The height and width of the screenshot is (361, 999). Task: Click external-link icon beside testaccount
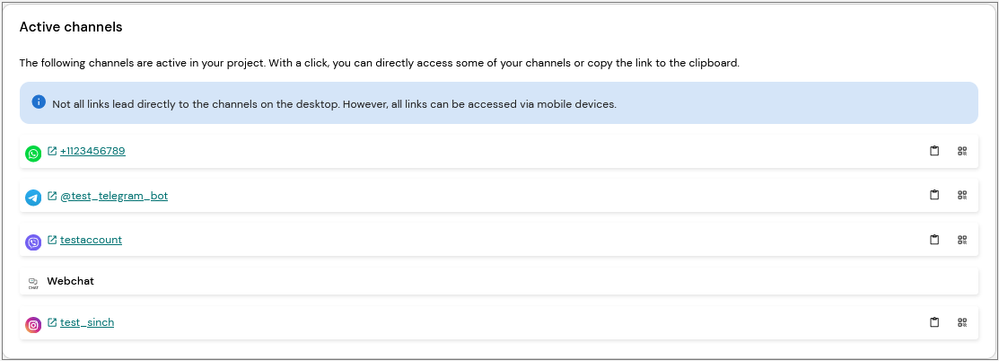point(52,240)
